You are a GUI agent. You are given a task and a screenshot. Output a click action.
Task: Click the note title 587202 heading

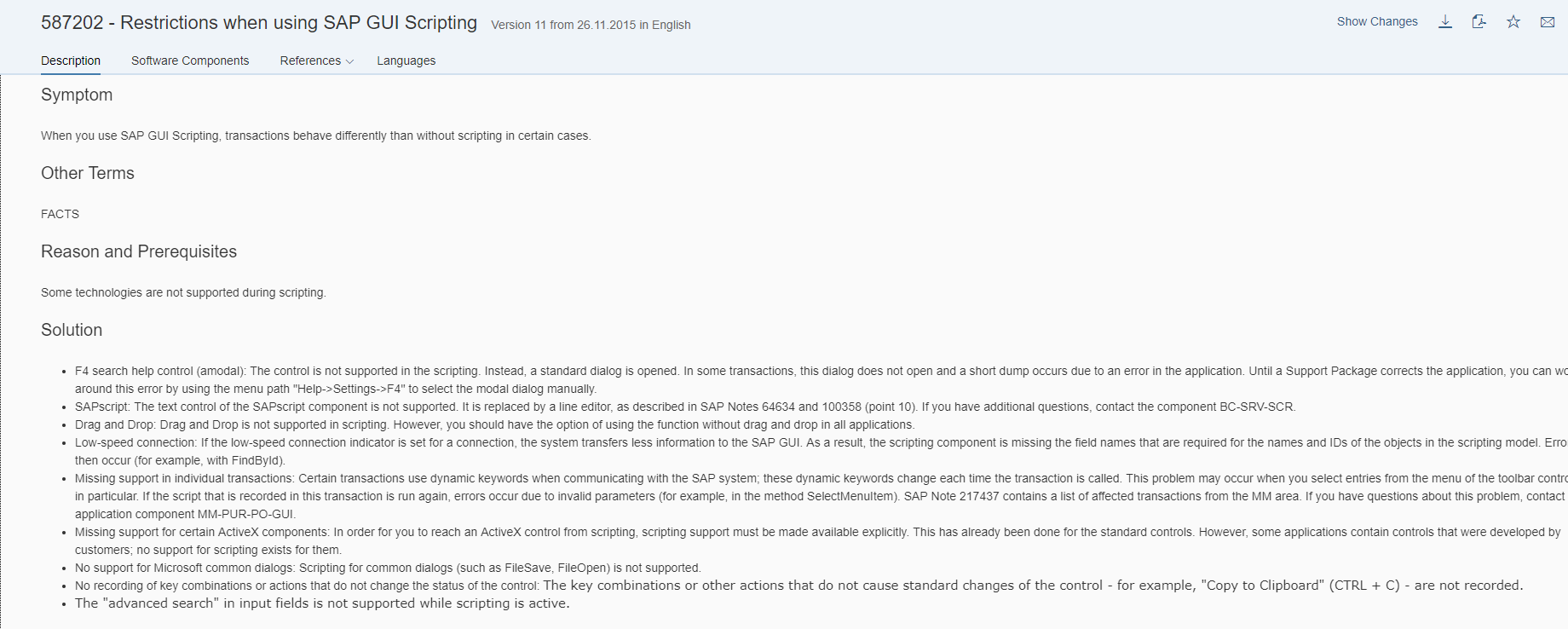[259, 23]
